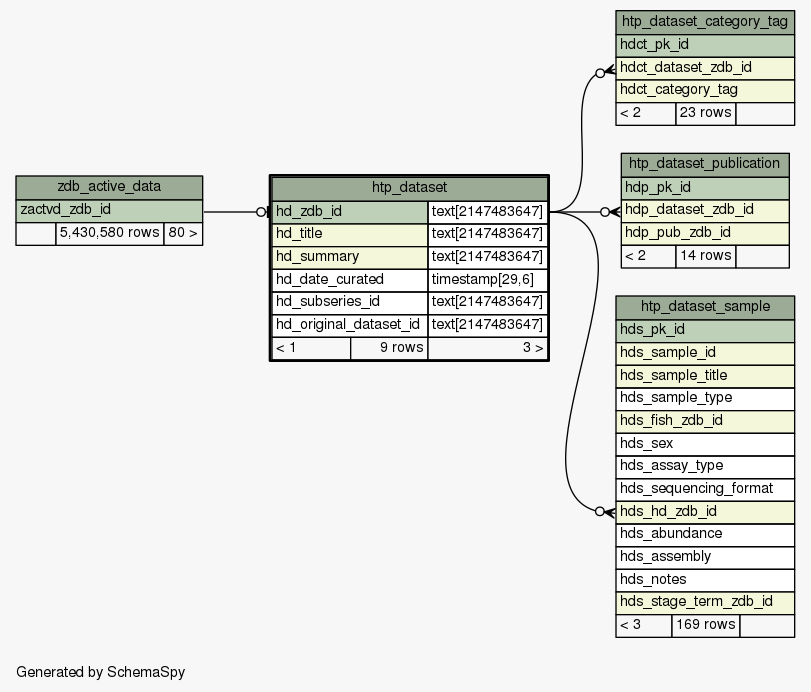Click the hdct_dataset_zdb_id foreign key column
The image size is (811, 692).
(705, 68)
